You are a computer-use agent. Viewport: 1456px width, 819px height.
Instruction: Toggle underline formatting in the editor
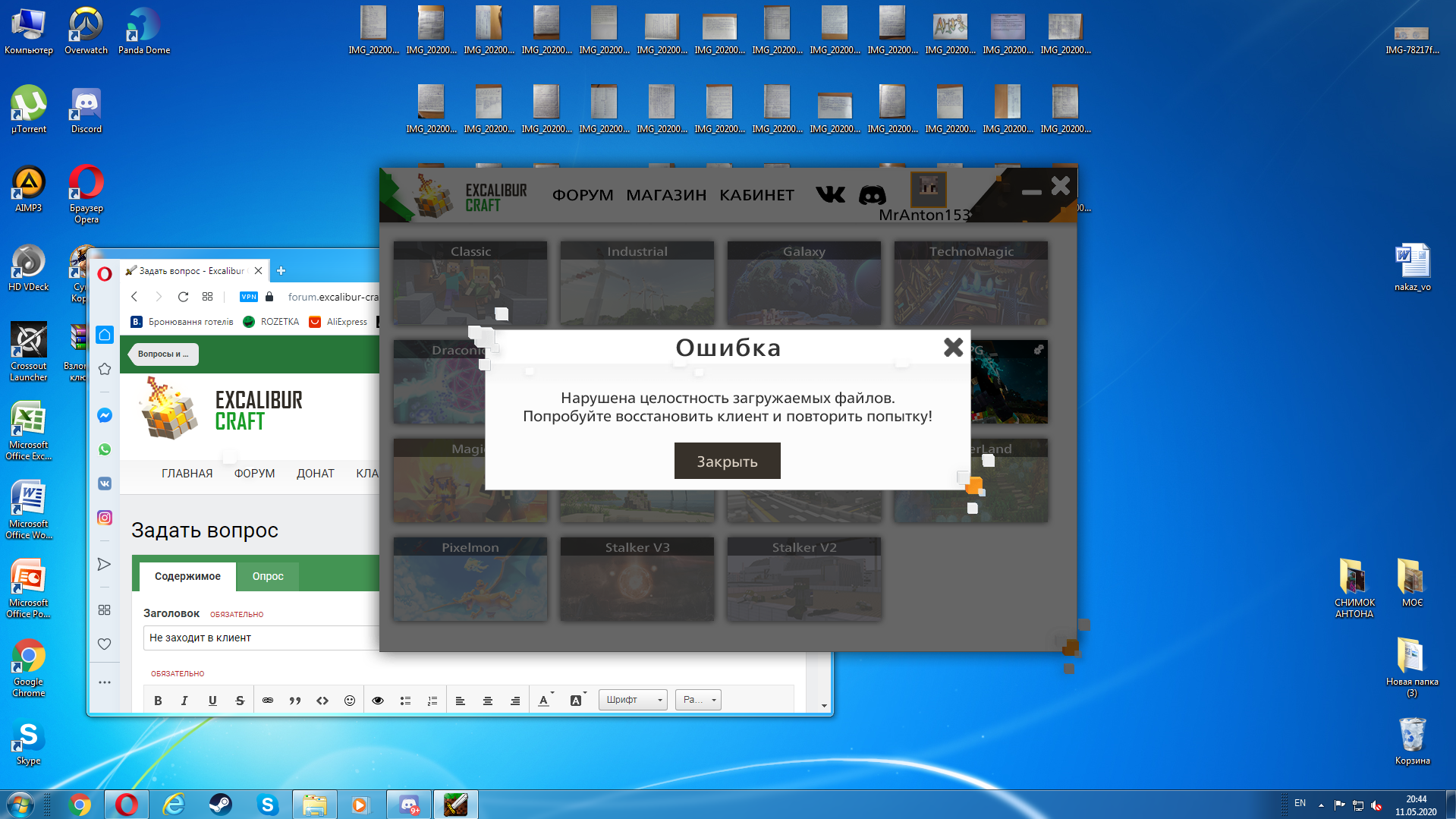tap(212, 701)
